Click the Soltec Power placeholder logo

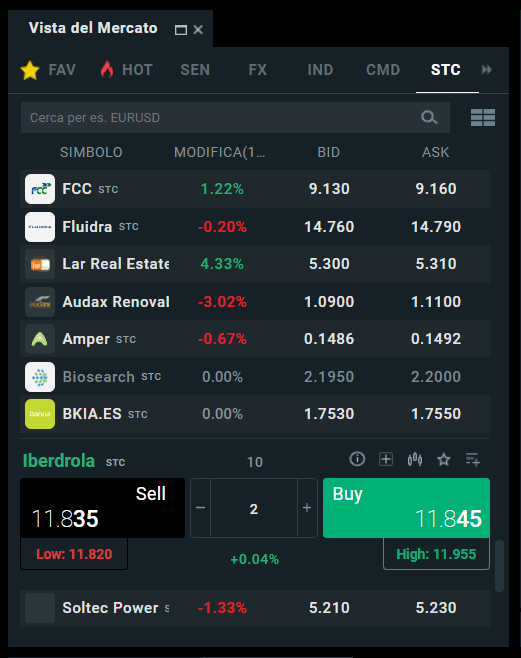click(40, 608)
